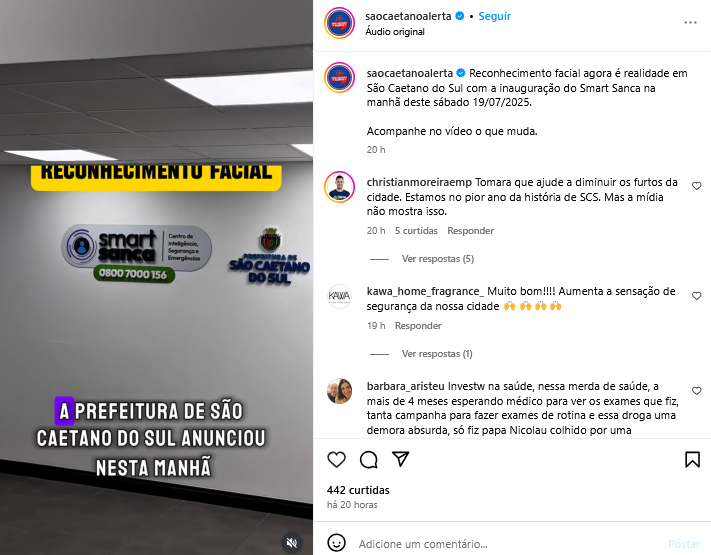Like the post with heart icon
Image resolution: width=711 pixels, height=555 pixels.
pos(336,460)
